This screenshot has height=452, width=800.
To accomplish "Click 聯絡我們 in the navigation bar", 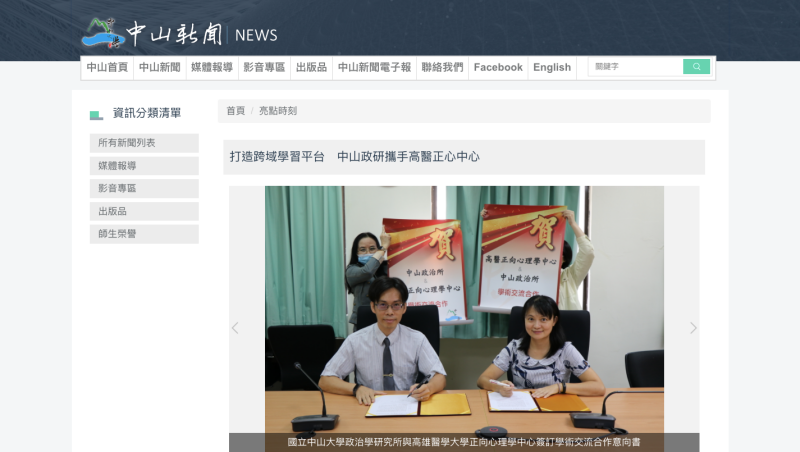I will coord(442,68).
